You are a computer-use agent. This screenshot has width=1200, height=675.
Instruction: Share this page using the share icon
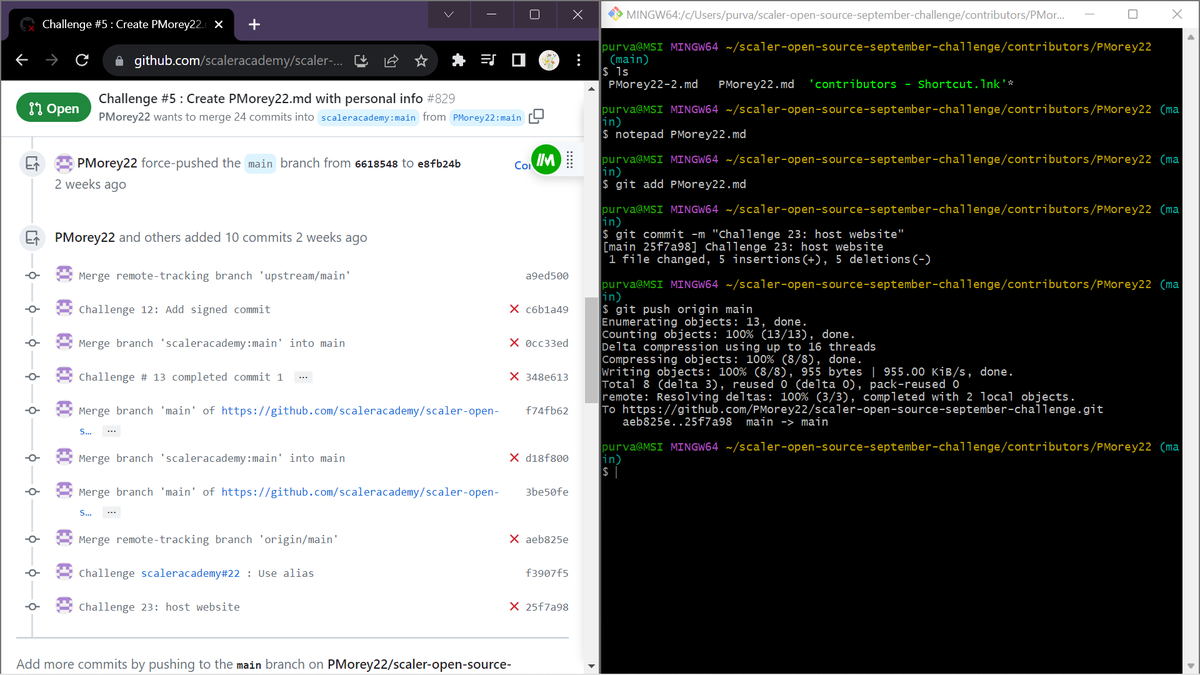point(391,61)
